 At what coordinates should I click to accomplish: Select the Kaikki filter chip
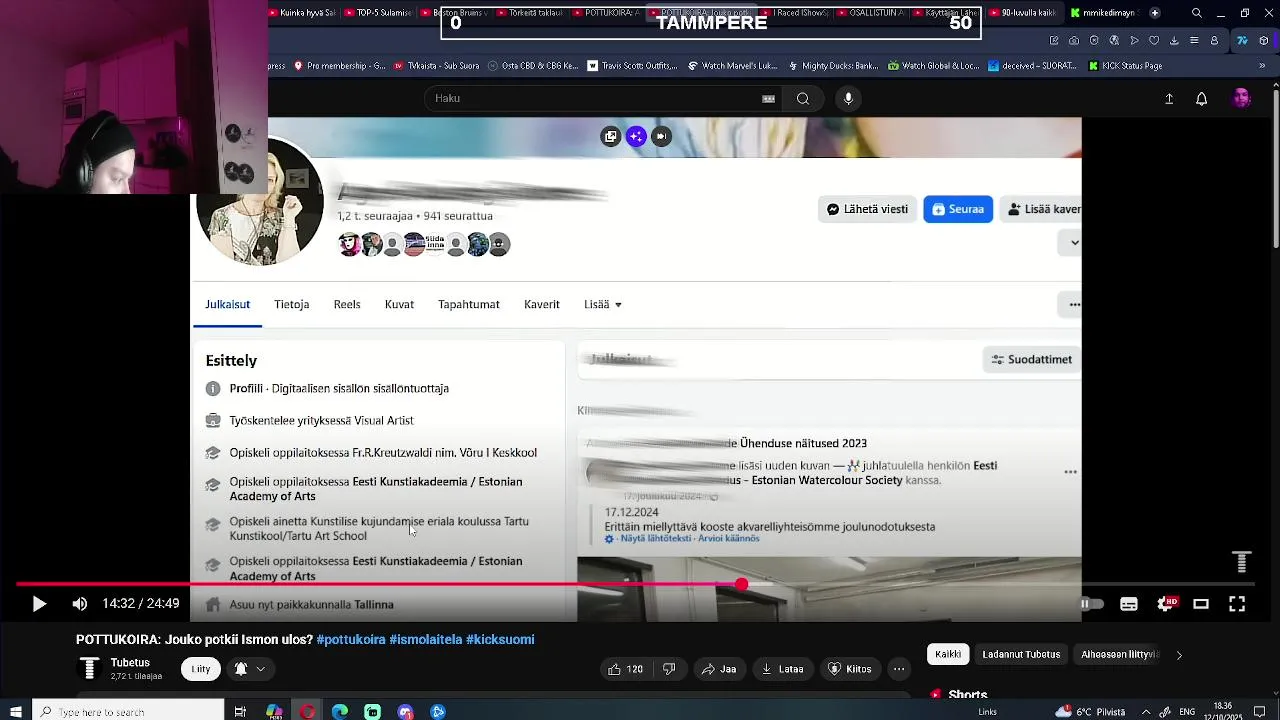click(x=948, y=655)
